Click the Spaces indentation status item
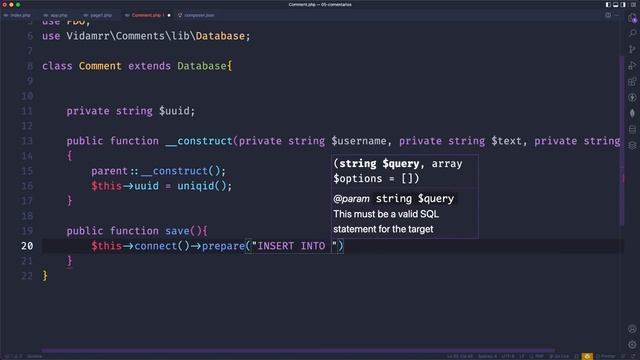Screen dimensions: 640x360 click(x=487, y=356)
